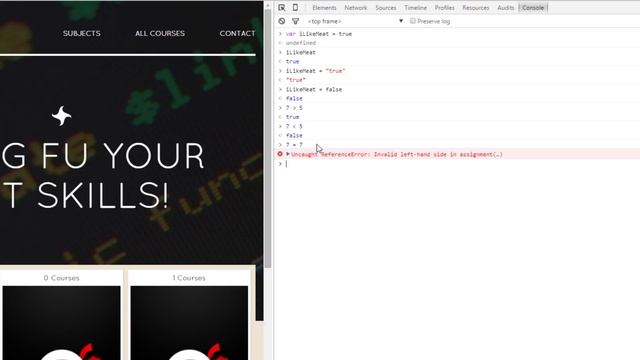Open the CONTACT nav link
Screen dimensions: 640x360
pyautogui.click(x=238, y=33)
